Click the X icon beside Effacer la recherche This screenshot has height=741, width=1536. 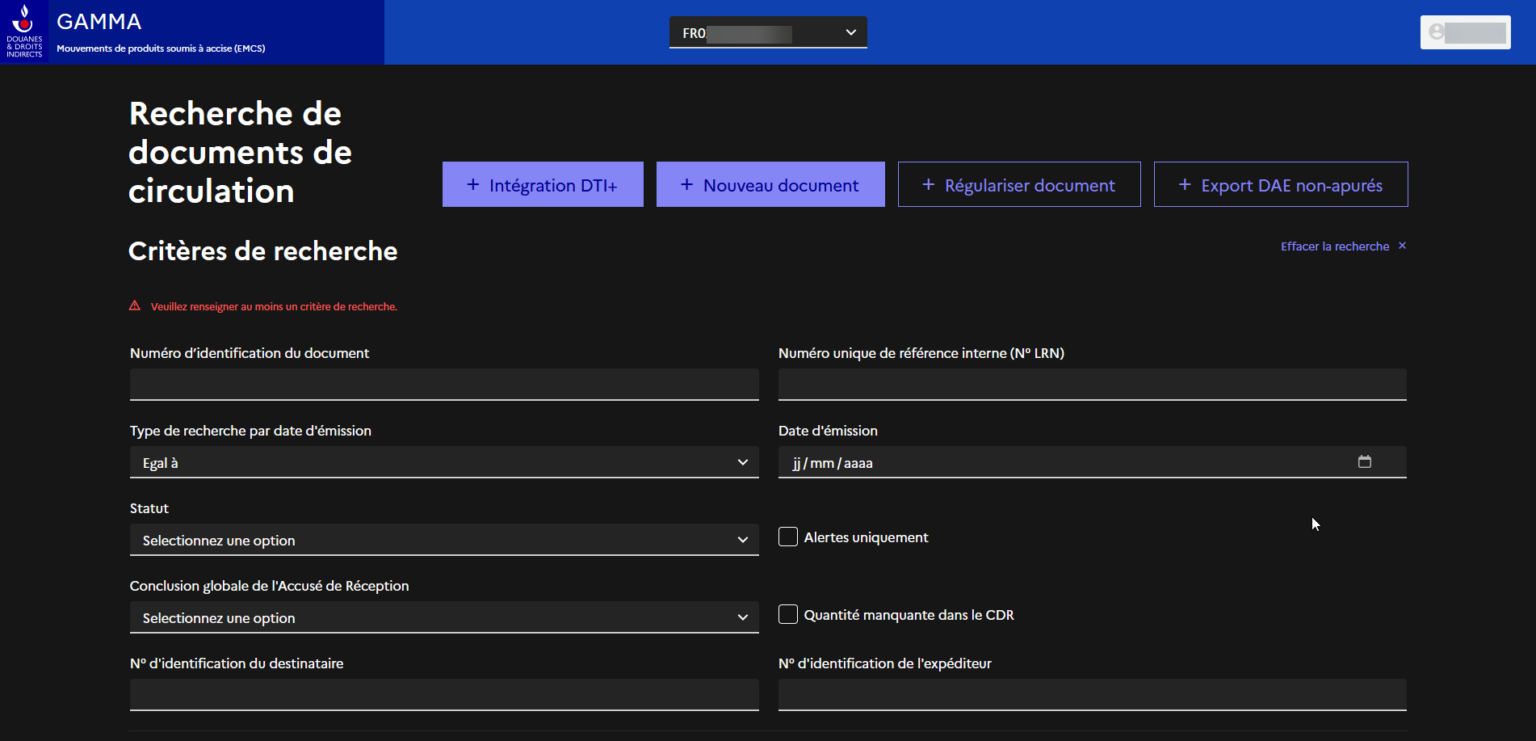tap(1402, 246)
